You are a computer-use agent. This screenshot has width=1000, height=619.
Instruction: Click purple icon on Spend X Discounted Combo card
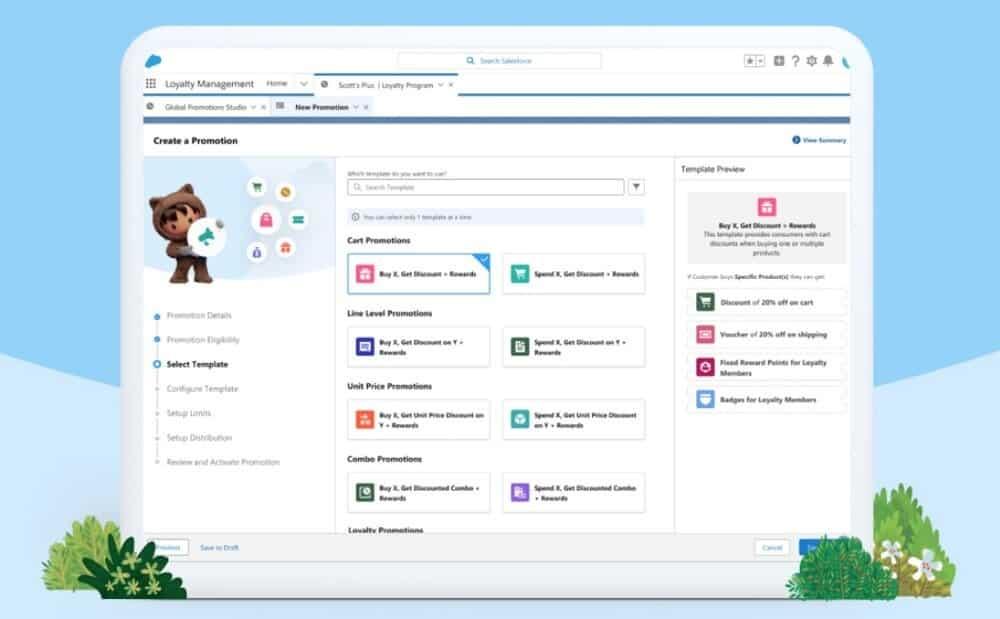pyautogui.click(x=520, y=492)
